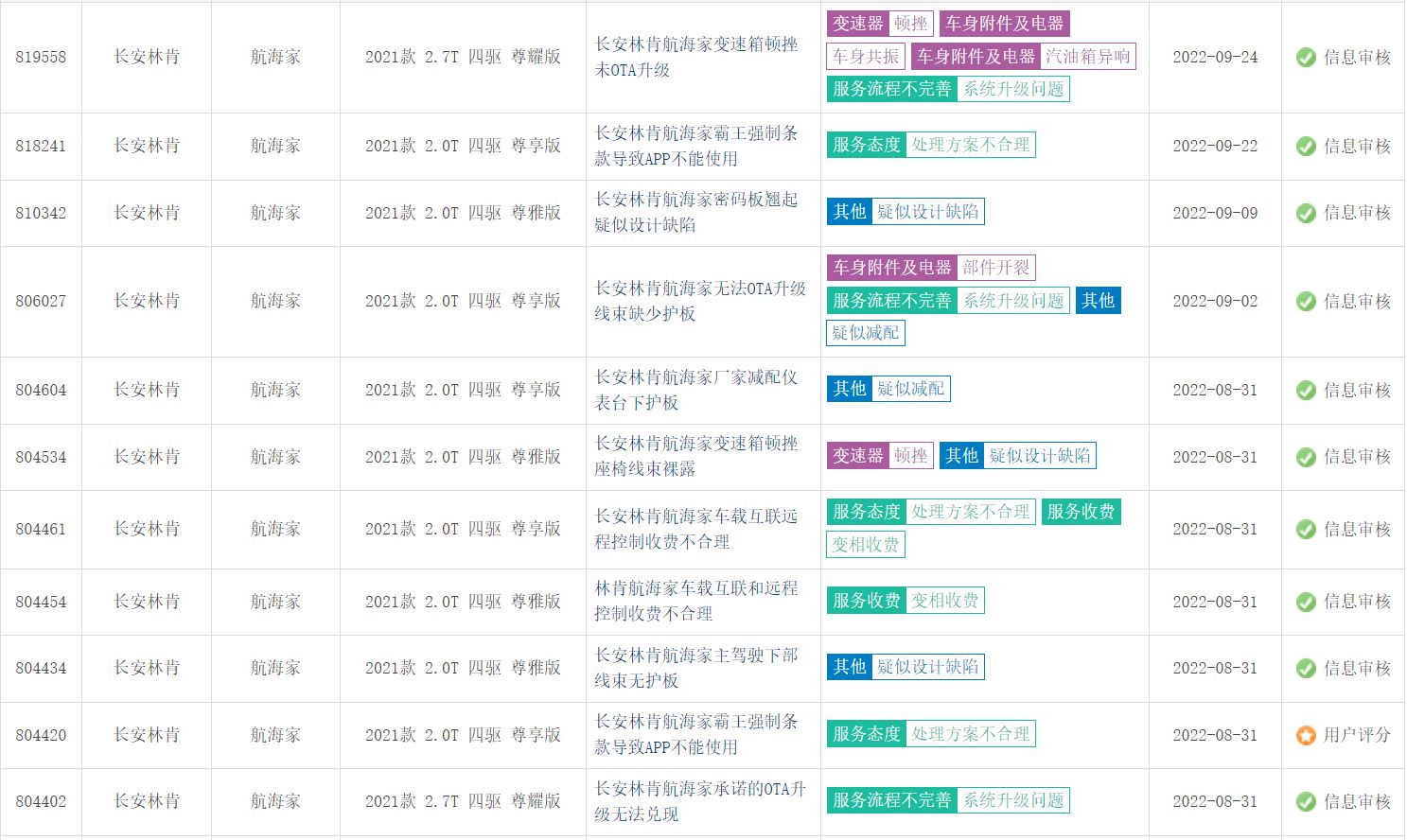Open complaint 长安林肯航海家密码板翘起疑似设计缺陷
This screenshot has width=1407, height=840.
696,212
